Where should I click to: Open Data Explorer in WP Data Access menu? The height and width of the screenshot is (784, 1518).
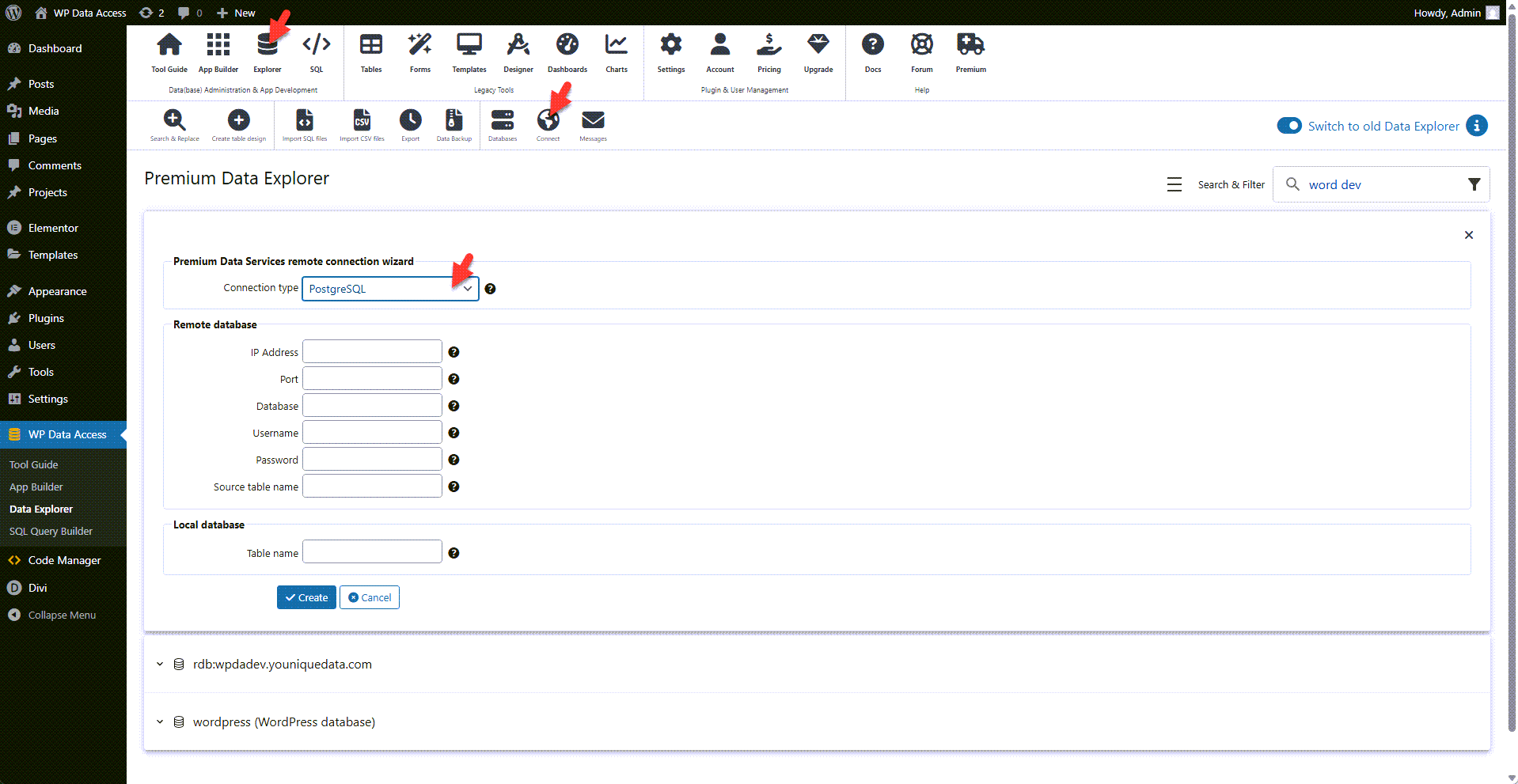point(41,509)
